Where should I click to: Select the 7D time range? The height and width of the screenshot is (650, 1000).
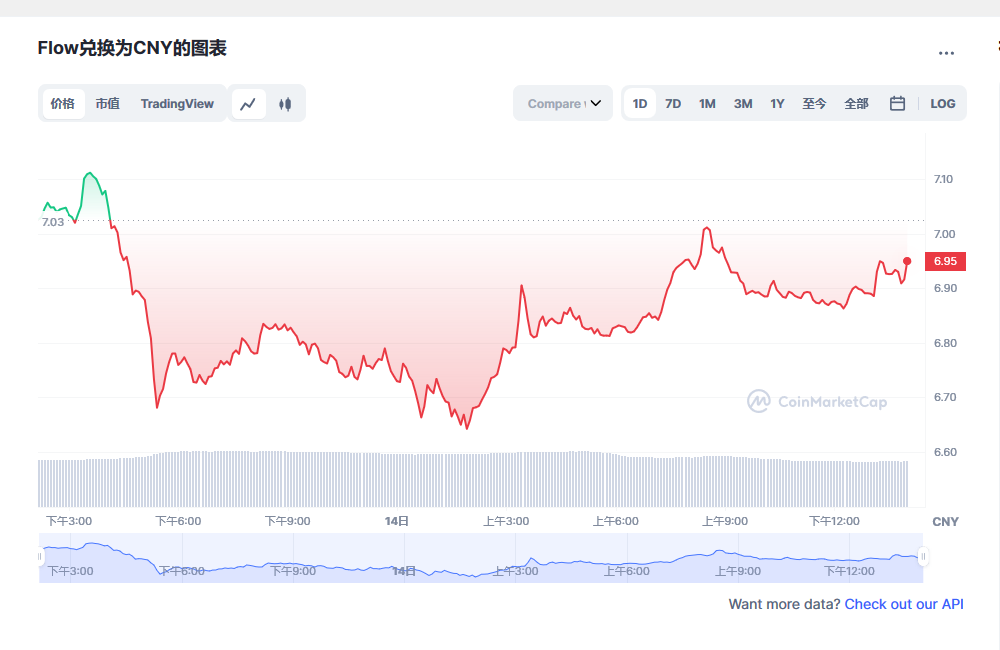pyautogui.click(x=673, y=104)
